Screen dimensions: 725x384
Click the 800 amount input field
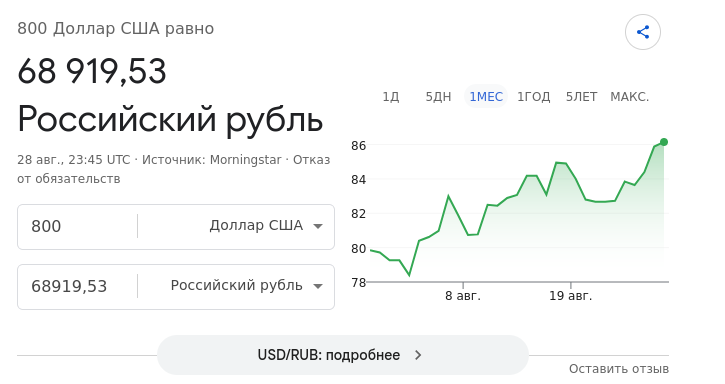click(x=78, y=227)
